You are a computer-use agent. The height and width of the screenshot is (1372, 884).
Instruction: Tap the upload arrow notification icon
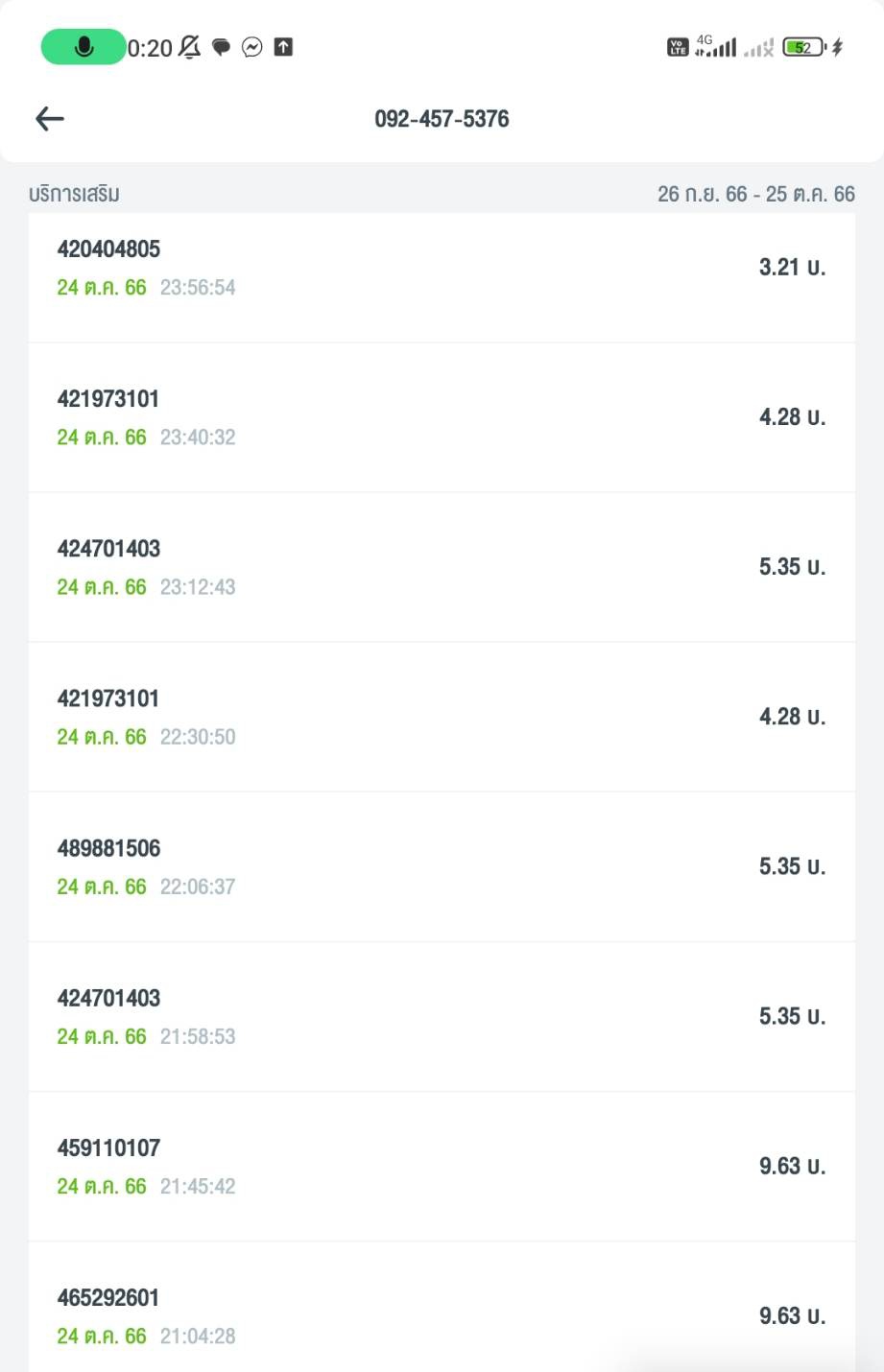point(283,47)
